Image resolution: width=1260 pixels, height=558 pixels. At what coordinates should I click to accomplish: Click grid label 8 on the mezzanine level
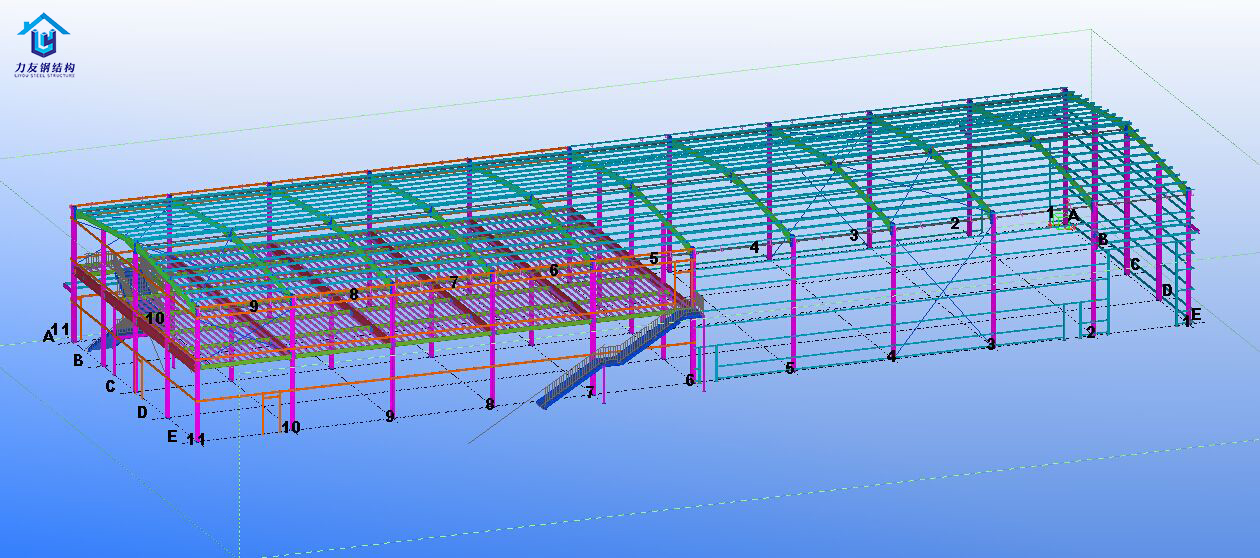tap(353, 295)
